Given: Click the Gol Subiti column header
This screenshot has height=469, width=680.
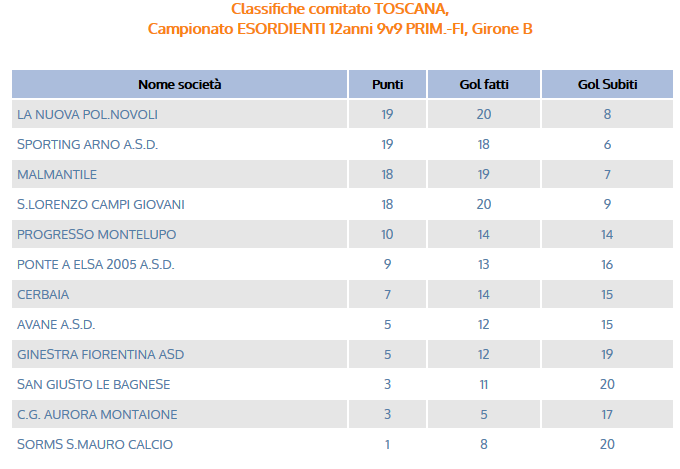Looking at the screenshot, I should tap(607, 84).
